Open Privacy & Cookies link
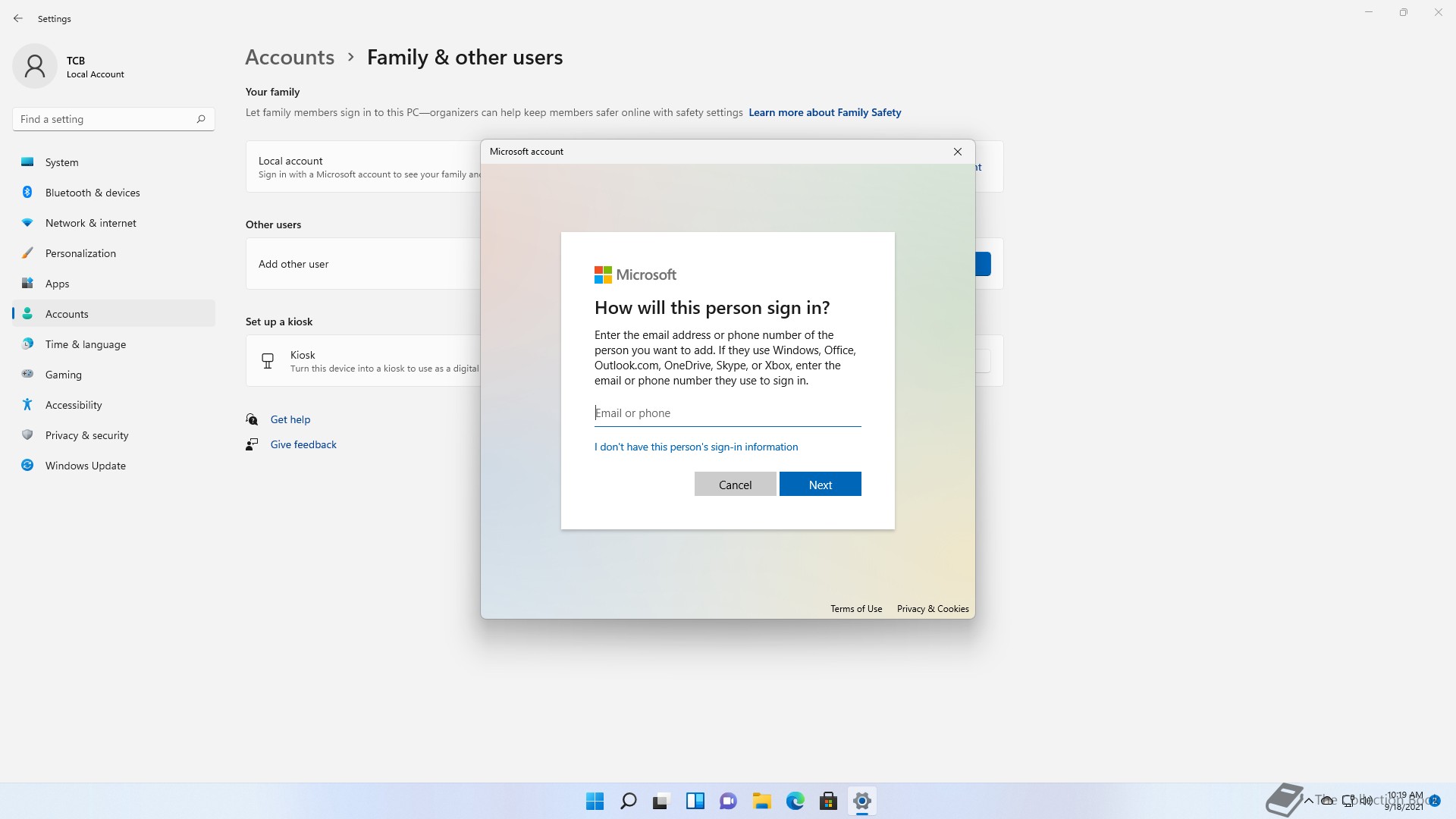The width and height of the screenshot is (1456, 819). pyautogui.click(x=933, y=609)
